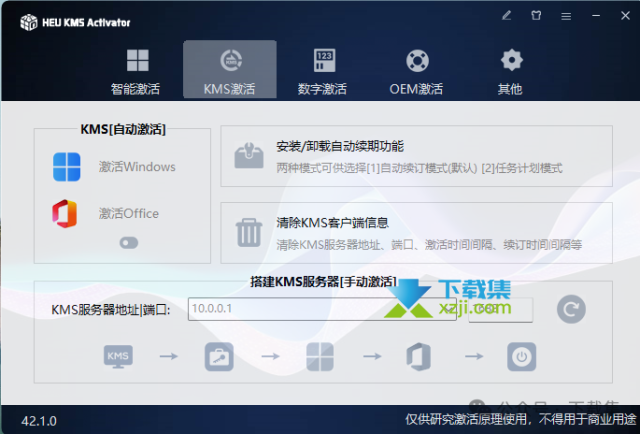Click the red Office logo icon

[64, 214]
